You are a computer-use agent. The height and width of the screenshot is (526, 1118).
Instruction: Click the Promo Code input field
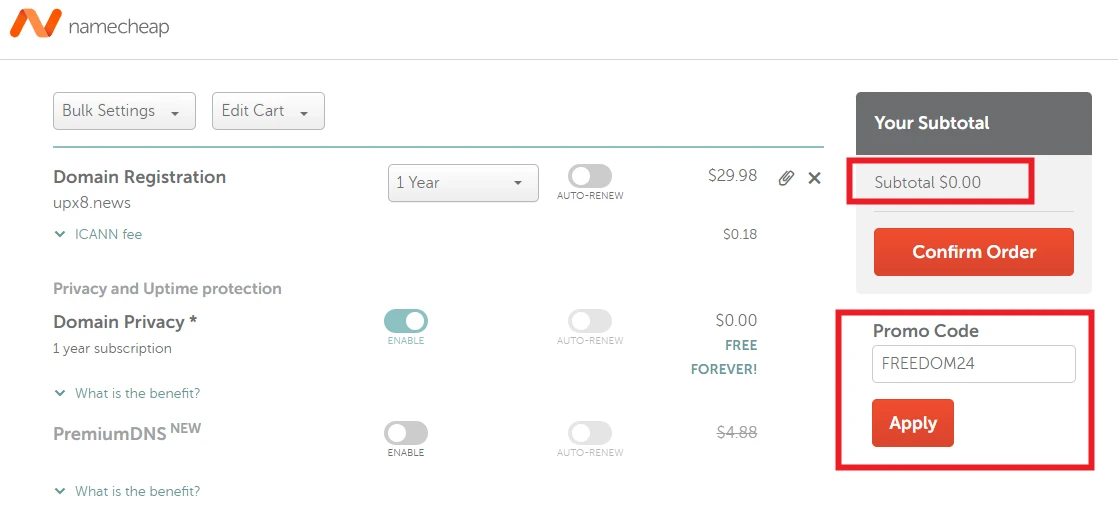pyautogui.click(x=973, y=364)
